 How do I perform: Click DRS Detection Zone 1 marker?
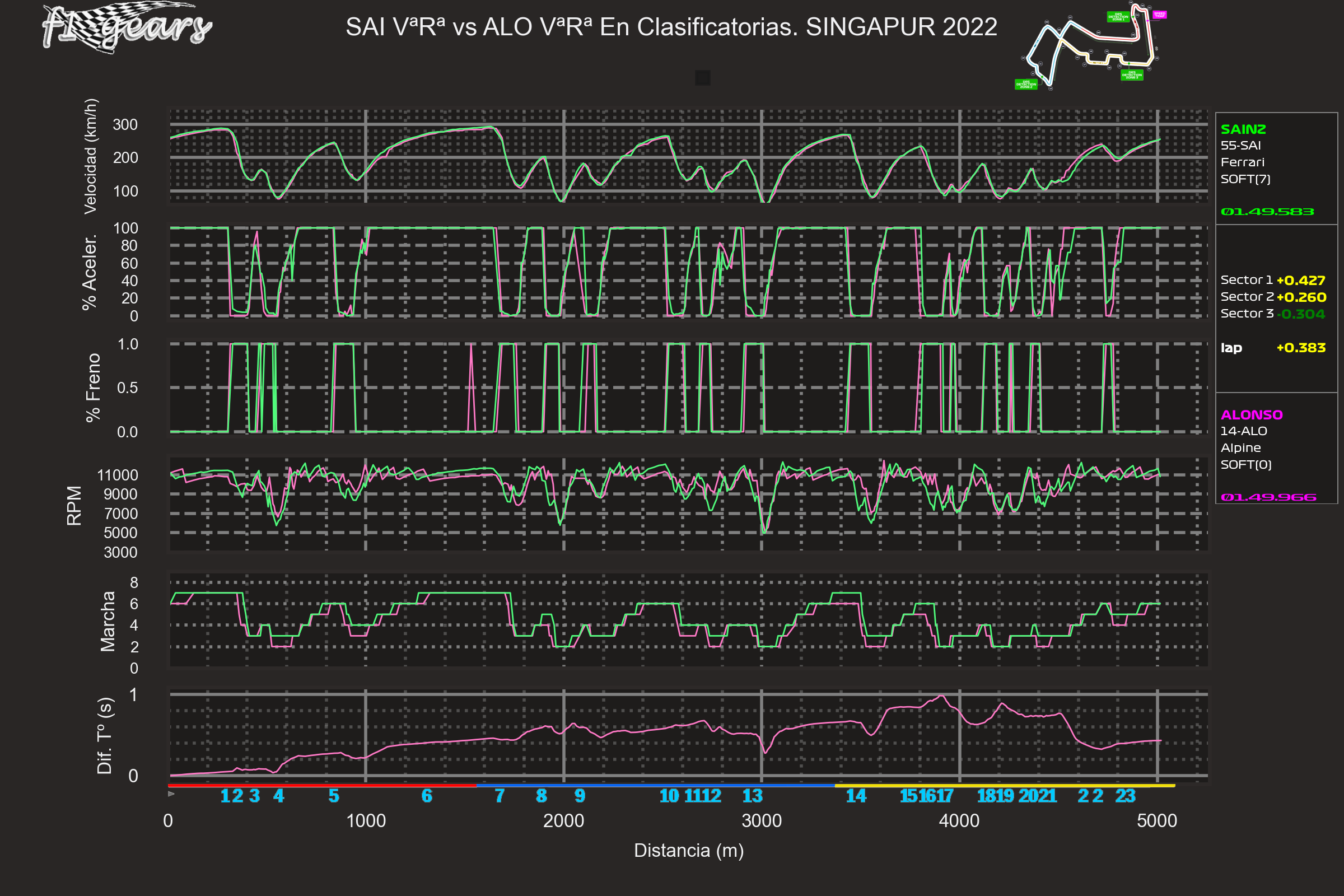1118,17
